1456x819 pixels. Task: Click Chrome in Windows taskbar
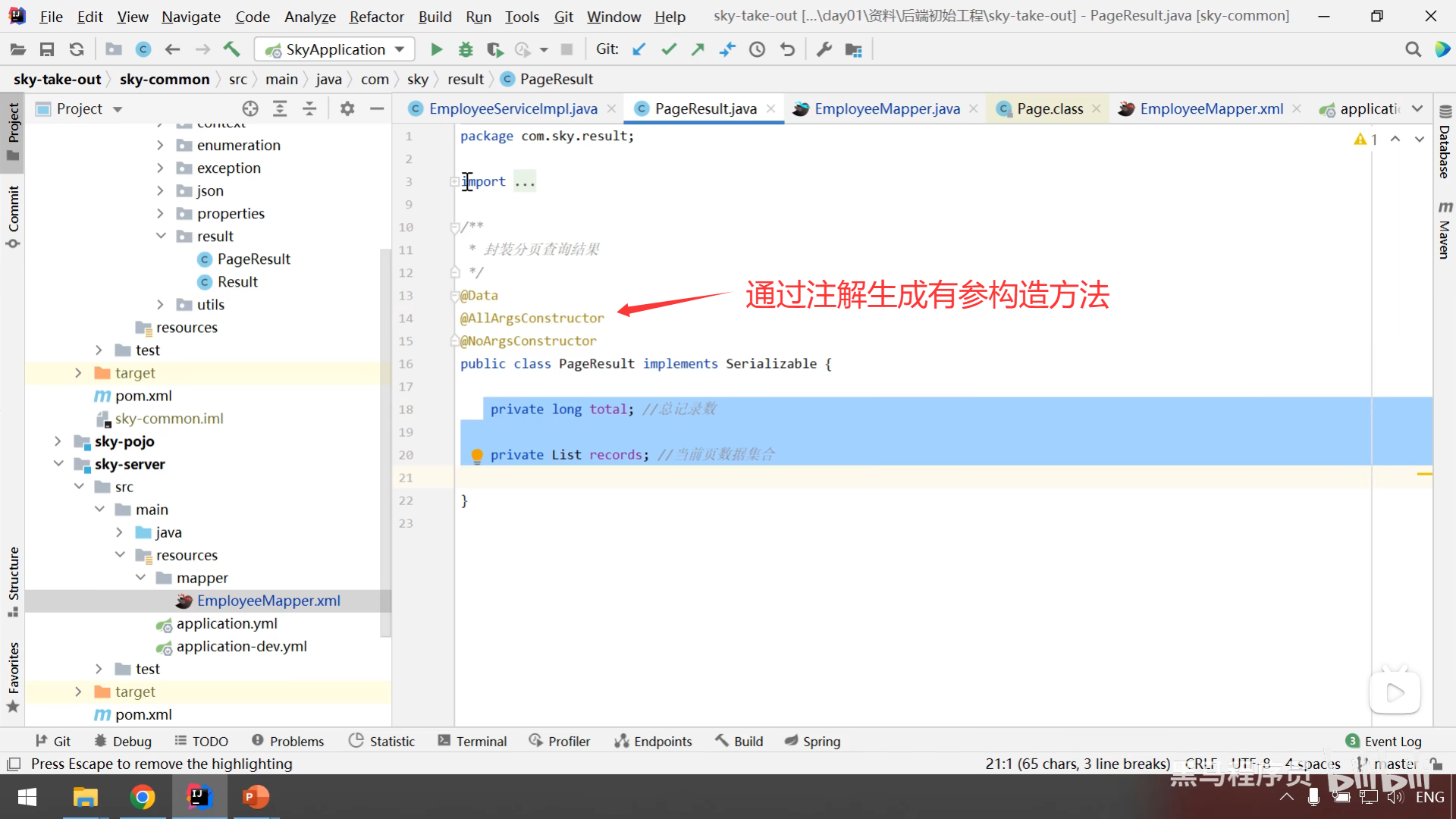pyautogui.click(x=142, y=797)
